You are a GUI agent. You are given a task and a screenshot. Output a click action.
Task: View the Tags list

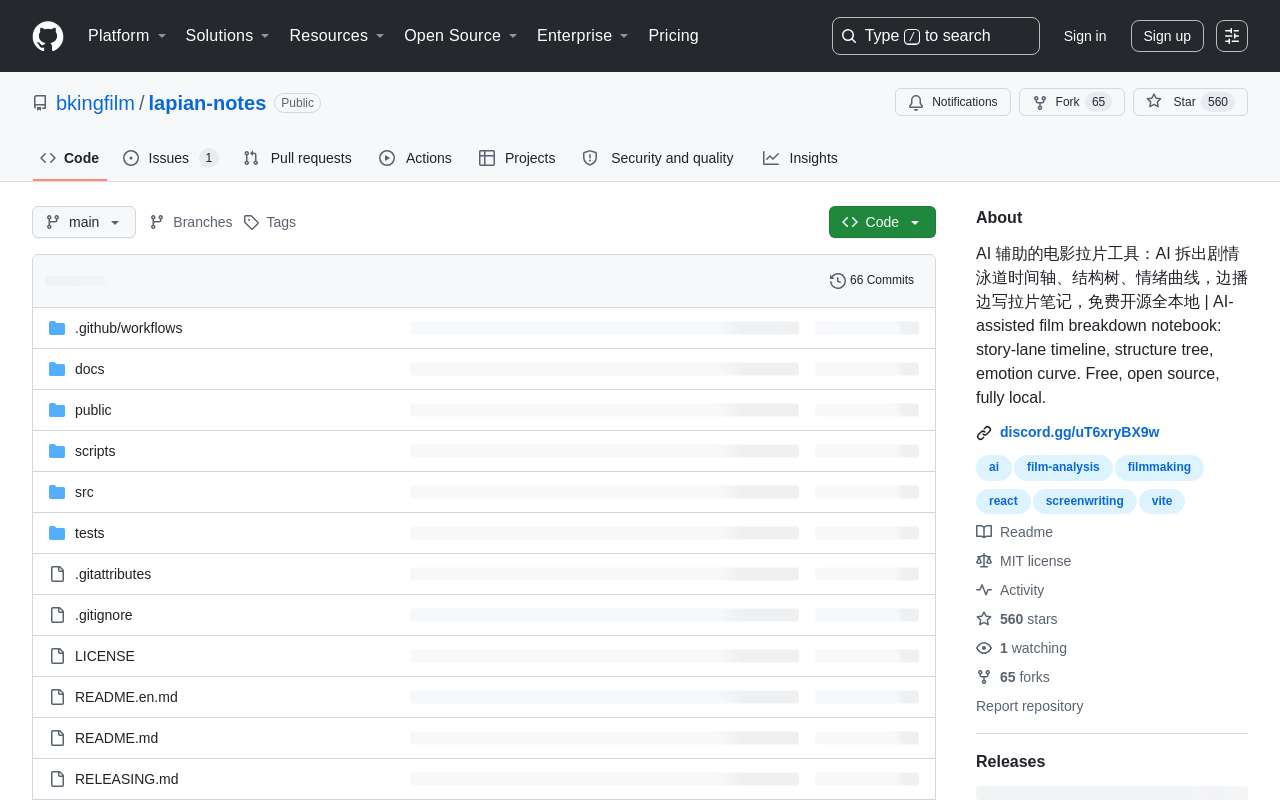(270, 222)
